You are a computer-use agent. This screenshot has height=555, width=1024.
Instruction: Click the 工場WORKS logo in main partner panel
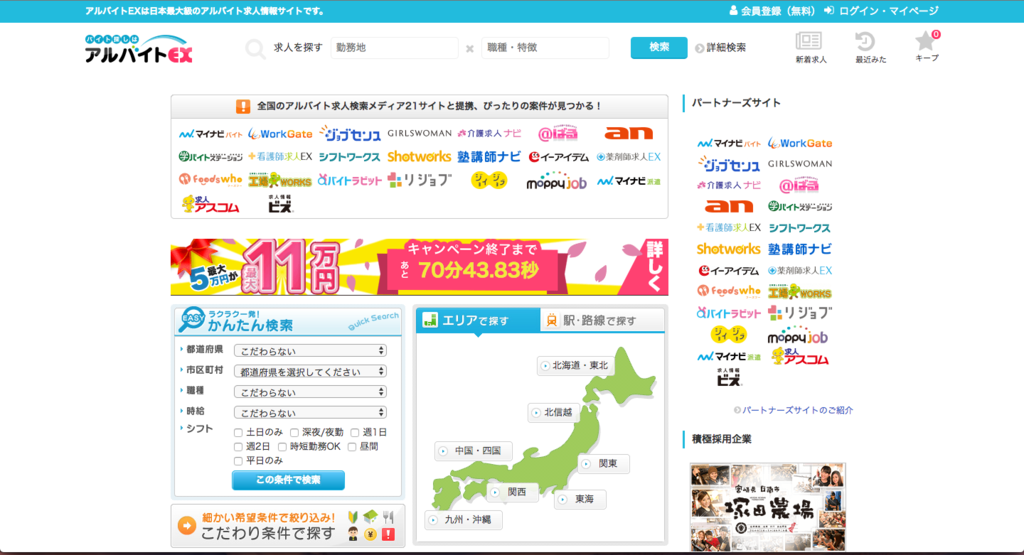pos(280,180)
